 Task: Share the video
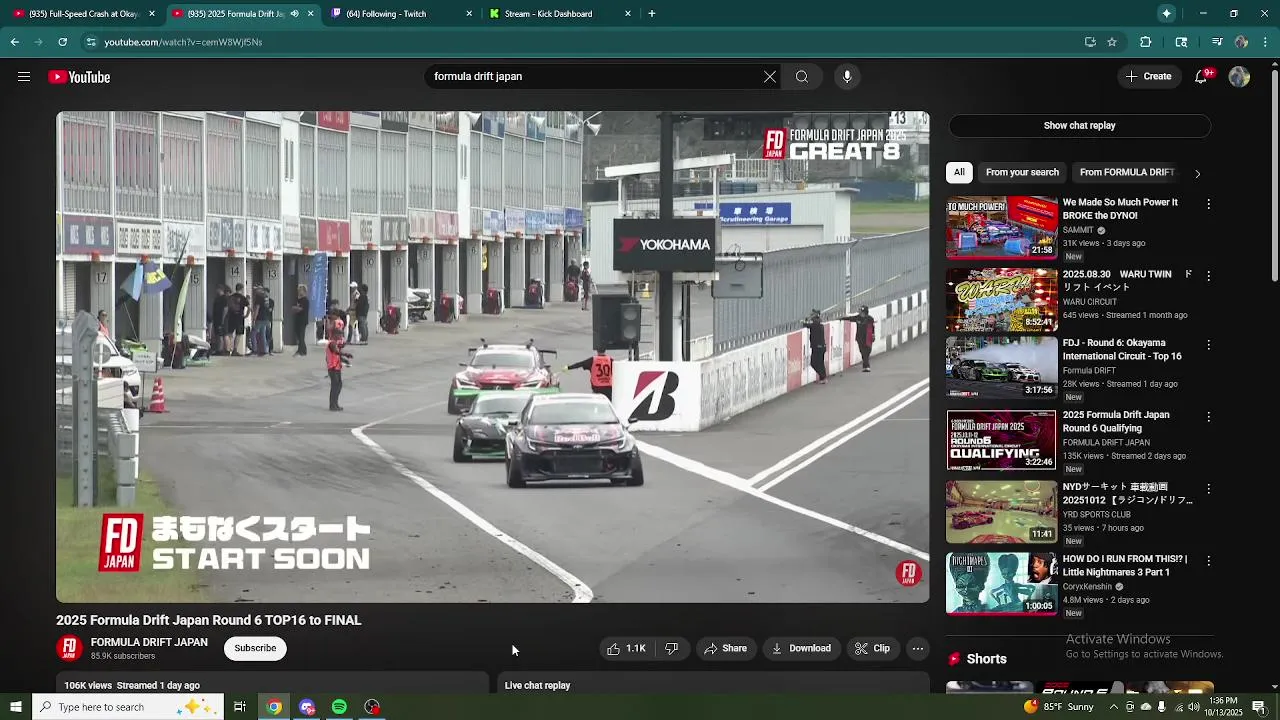pyautogui.click(x=725, y=649)
